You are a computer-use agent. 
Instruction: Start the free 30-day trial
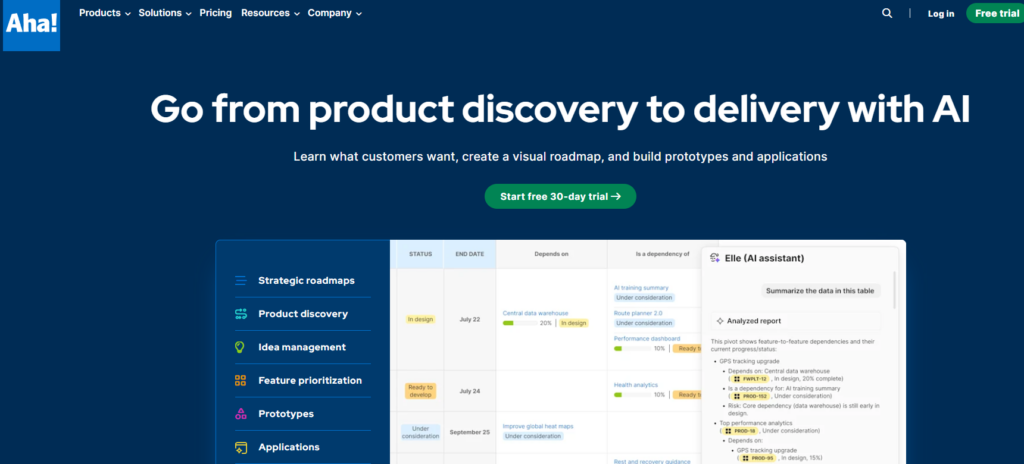click(x=560, y=196)
